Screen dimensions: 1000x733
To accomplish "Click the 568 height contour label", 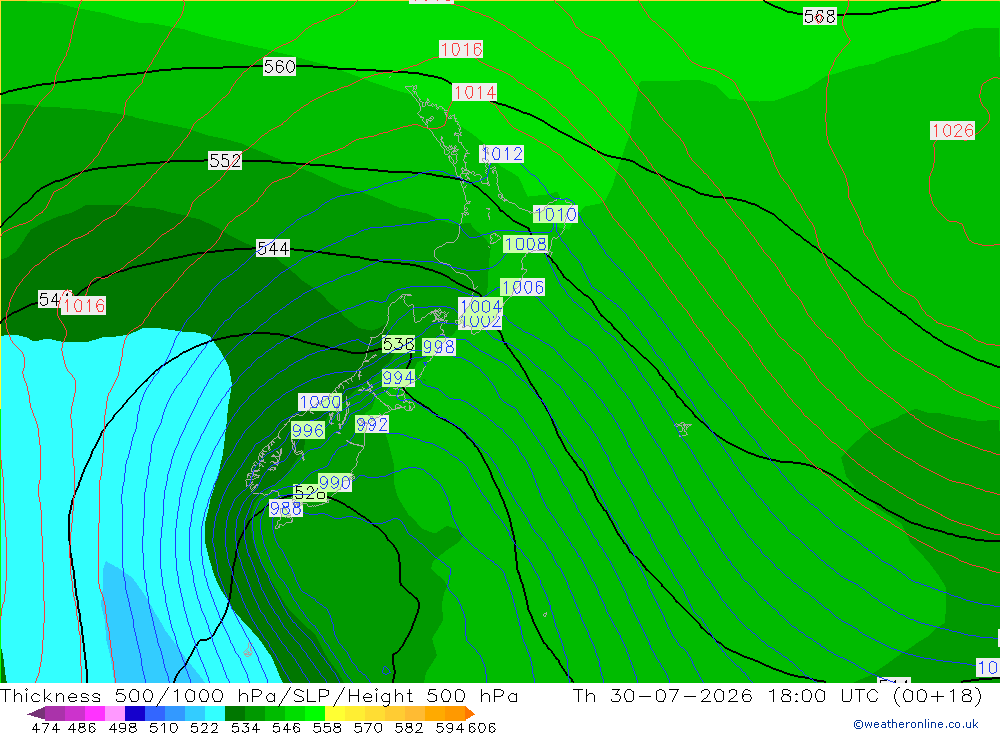I will (820, 16).
